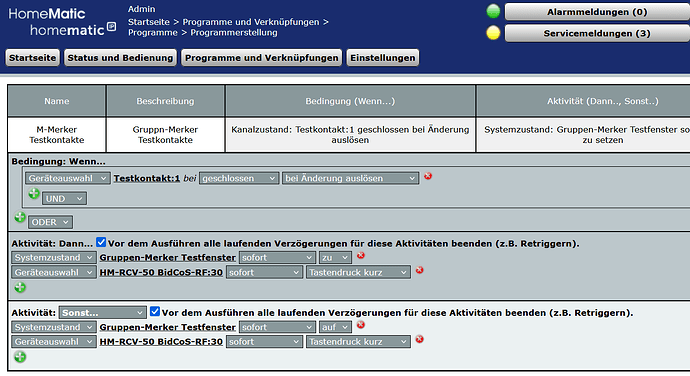Open 'Tastendruck kurz' dropdown in Sonst section
This screenshot has height=376, width=690.
point(358,342)
